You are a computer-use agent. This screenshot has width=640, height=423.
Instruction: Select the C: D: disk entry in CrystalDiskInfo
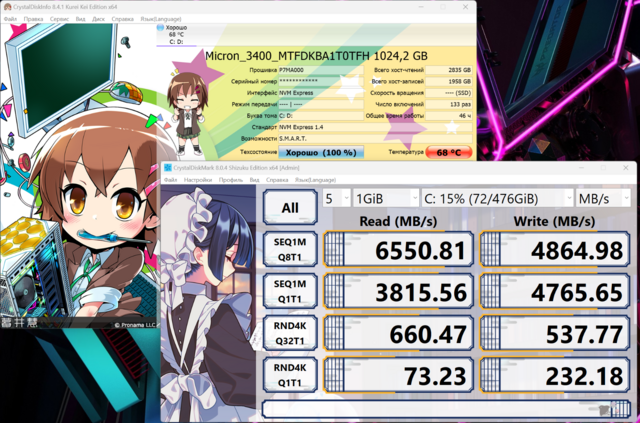click(x=176, y=35)
